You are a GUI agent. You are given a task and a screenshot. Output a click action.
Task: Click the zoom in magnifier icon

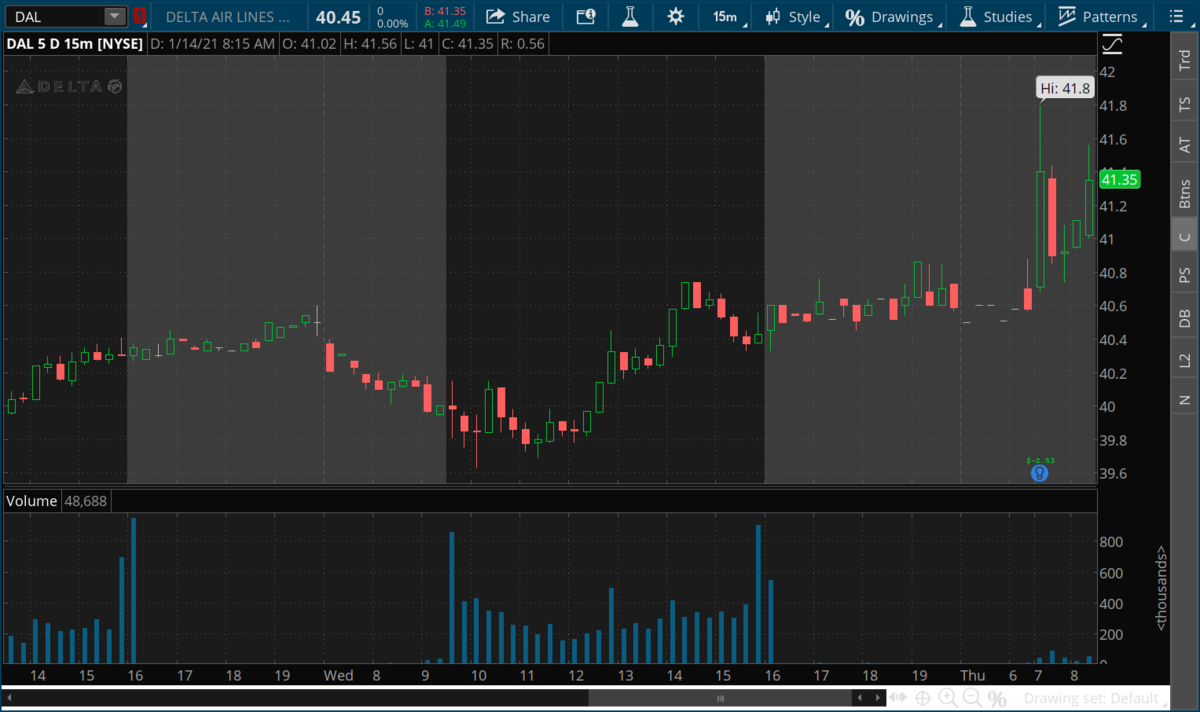point(946,698)
